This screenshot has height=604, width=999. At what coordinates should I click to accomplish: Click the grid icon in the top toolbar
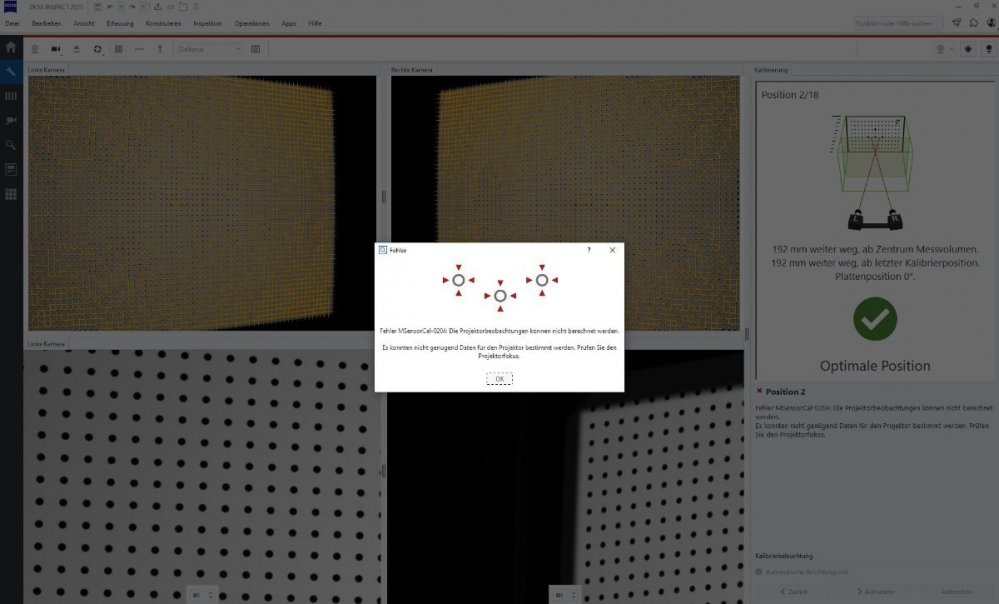pos(118,48)
